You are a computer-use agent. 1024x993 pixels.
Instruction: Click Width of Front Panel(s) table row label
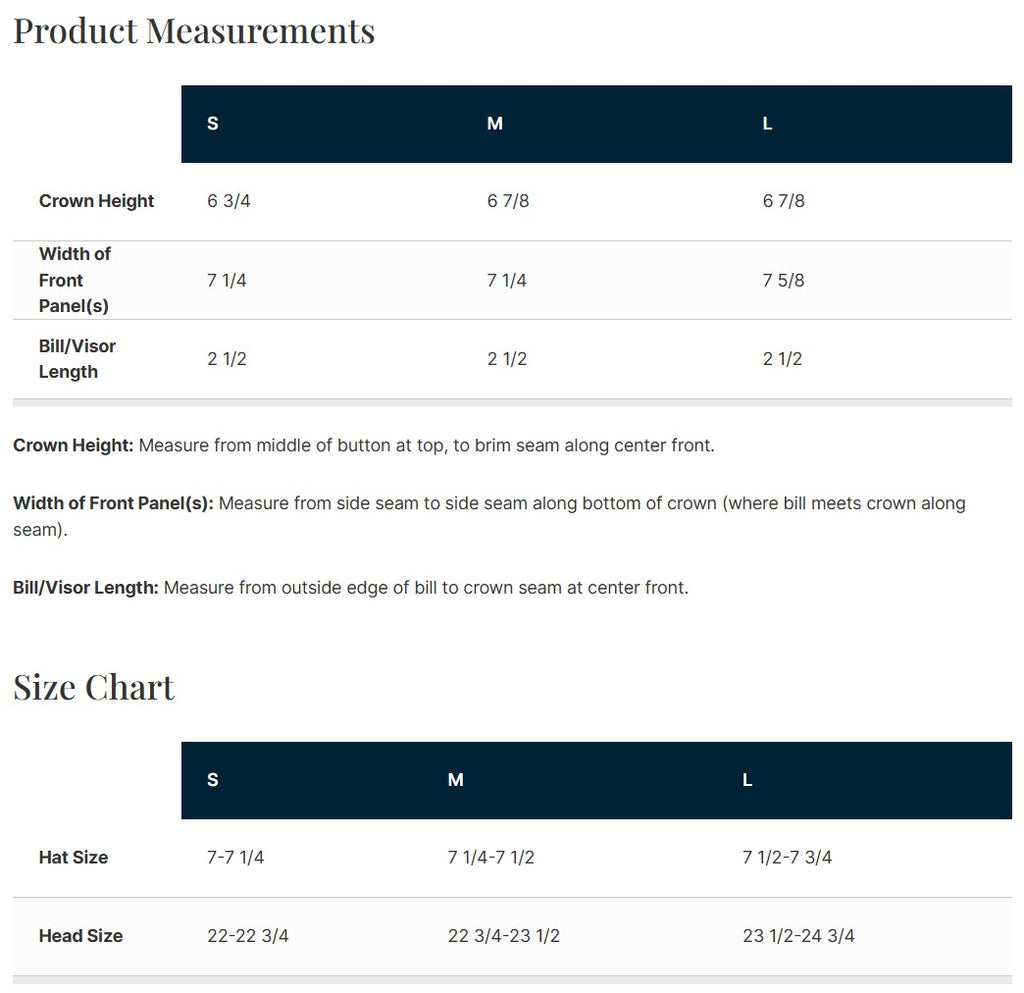[75, 280]
